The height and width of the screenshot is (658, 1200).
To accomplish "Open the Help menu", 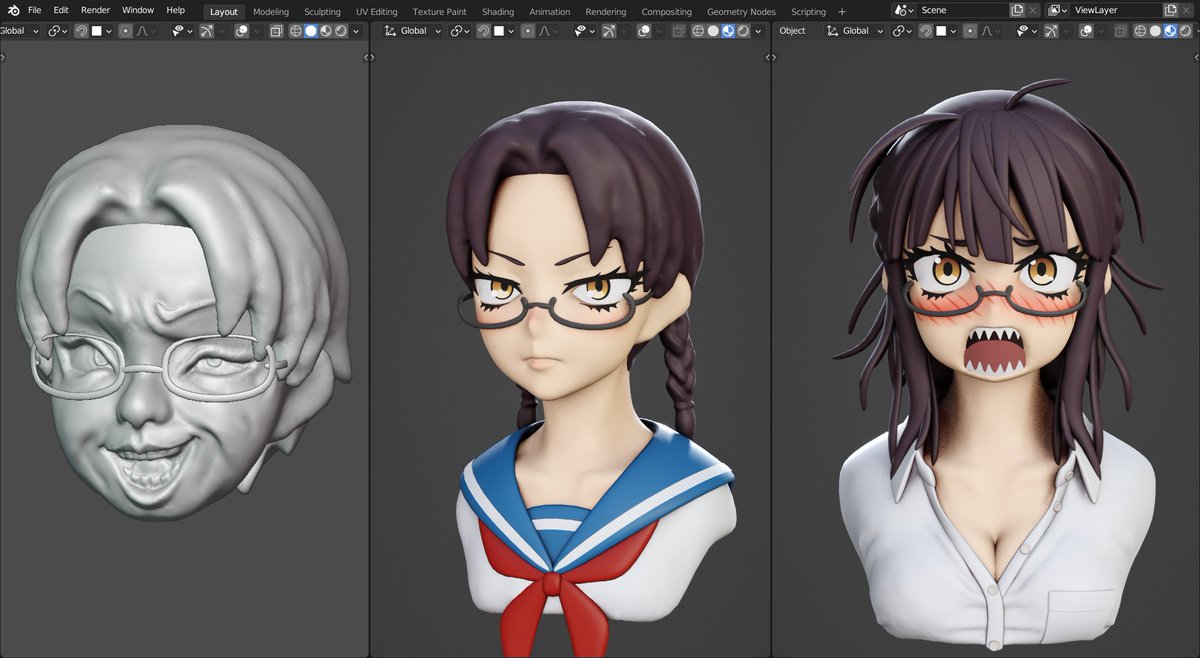I will 176,10.
